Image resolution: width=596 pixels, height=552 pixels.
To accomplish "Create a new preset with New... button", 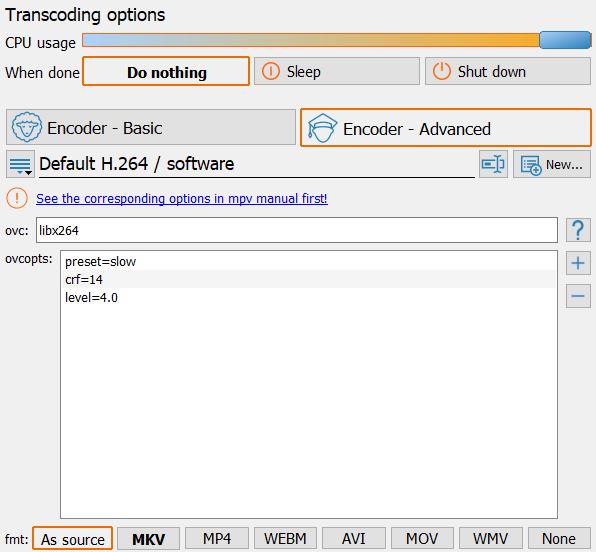I will (552, 164).
